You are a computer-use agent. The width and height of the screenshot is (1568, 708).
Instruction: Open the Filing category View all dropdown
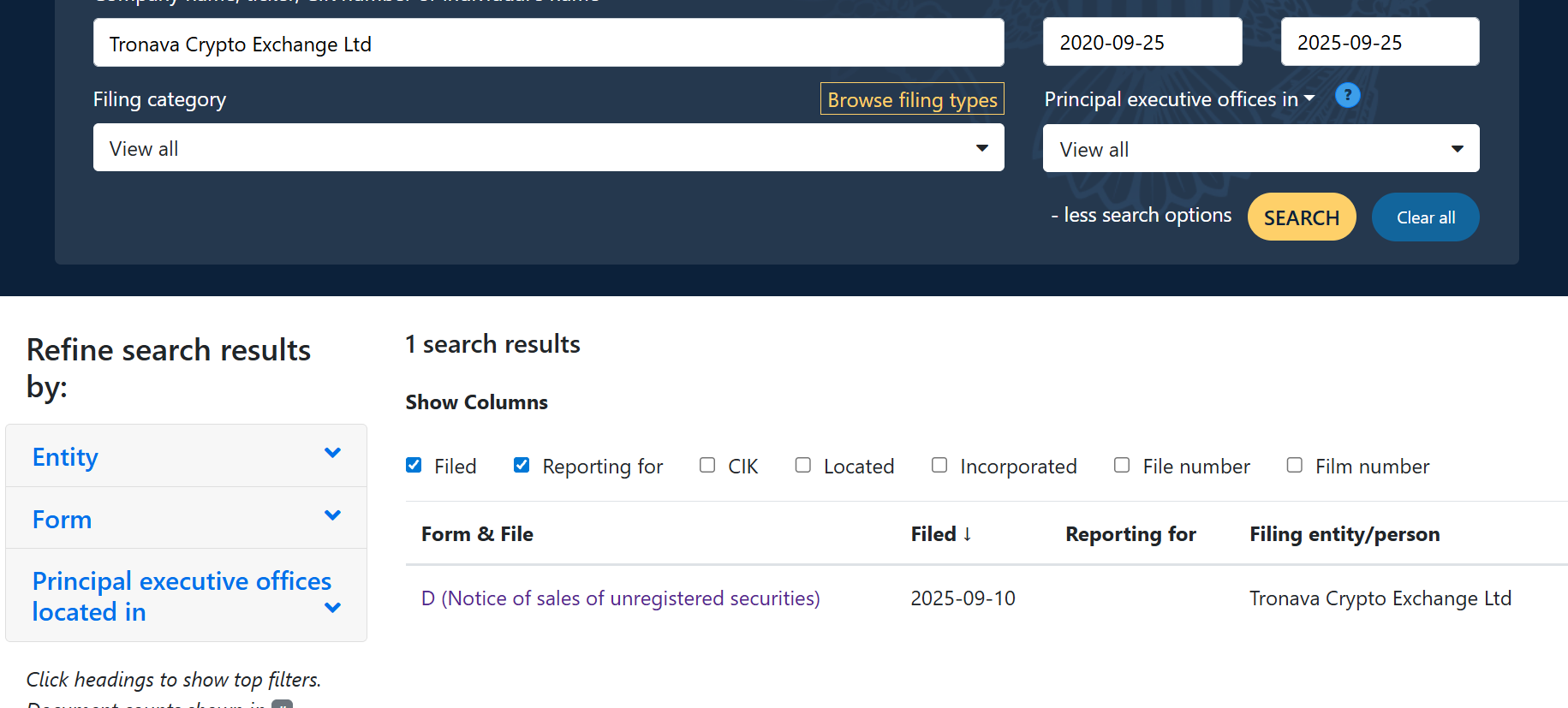click(x=548, y=148)
